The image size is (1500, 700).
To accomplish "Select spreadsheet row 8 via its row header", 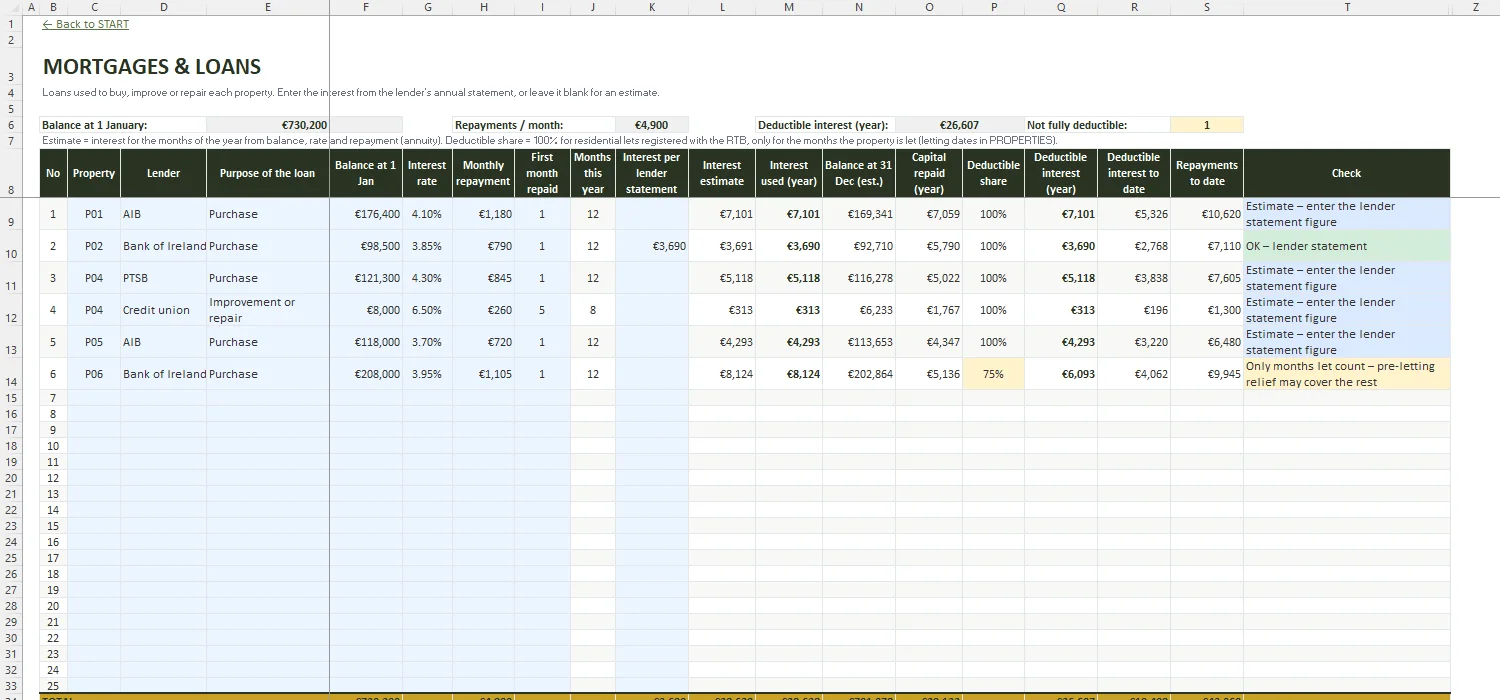I will [x=11, y=173].
